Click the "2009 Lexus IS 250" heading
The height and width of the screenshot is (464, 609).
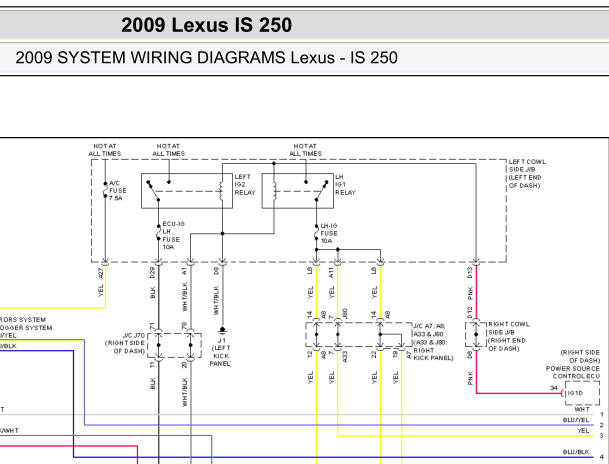206,25
